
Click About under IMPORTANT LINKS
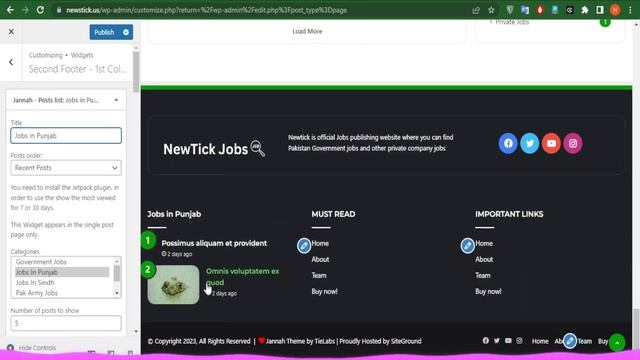pyautogui.click(x=484, y=259)
